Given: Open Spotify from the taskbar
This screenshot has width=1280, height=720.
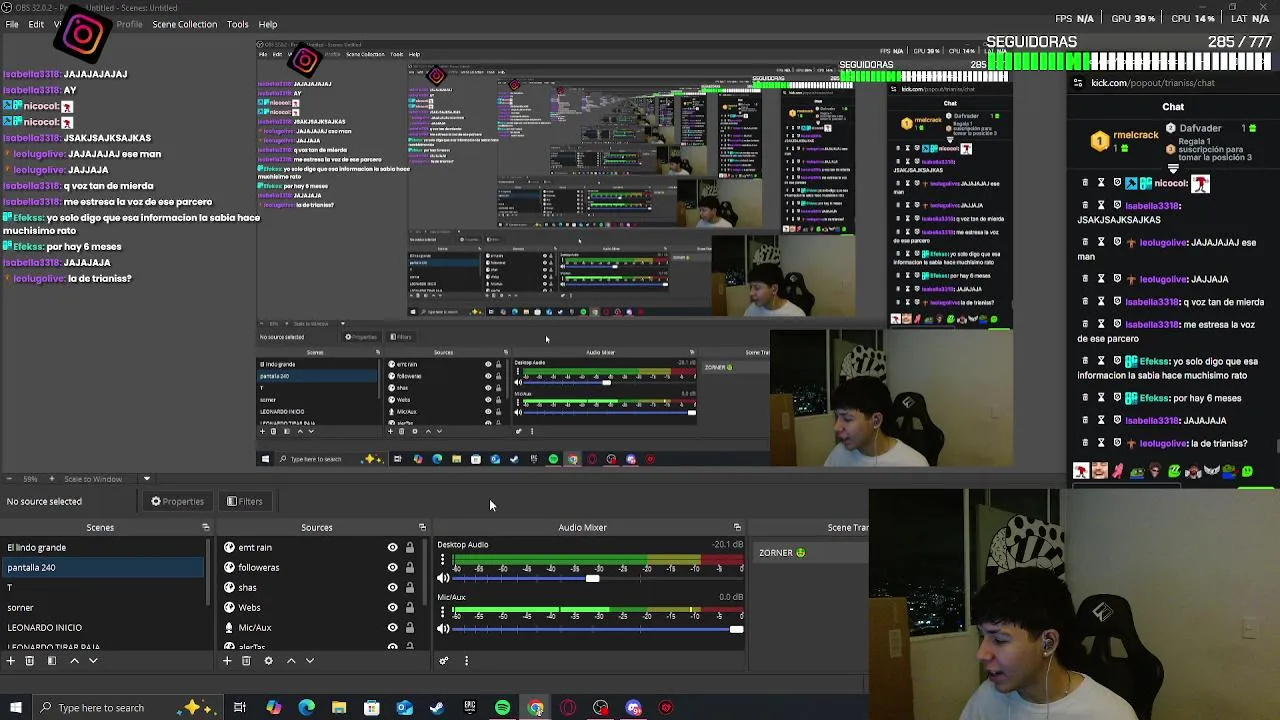Looking at the screenshot, I should pyautogui.click(x=502, y=708).
